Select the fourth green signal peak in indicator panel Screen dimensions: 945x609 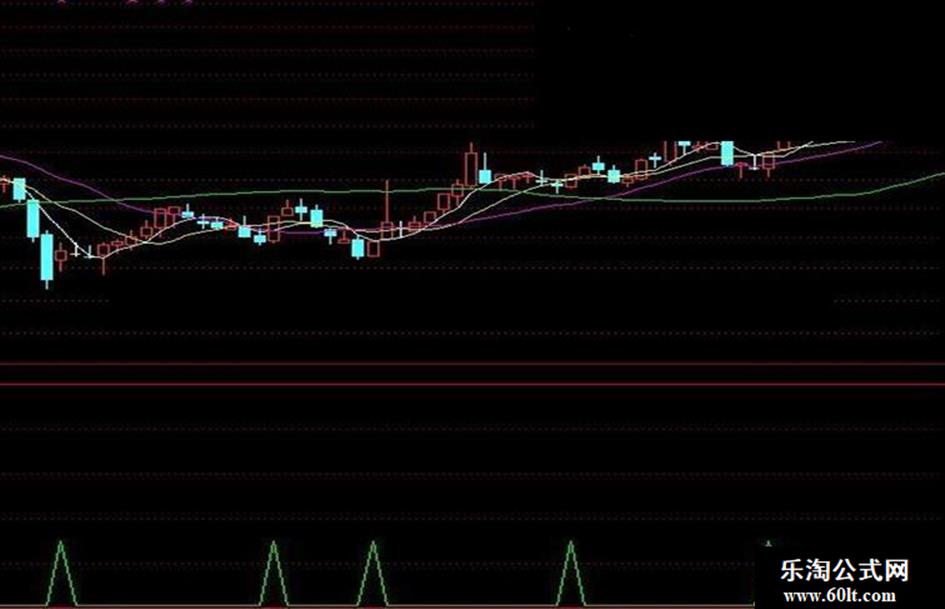click(x=570, y=573)
